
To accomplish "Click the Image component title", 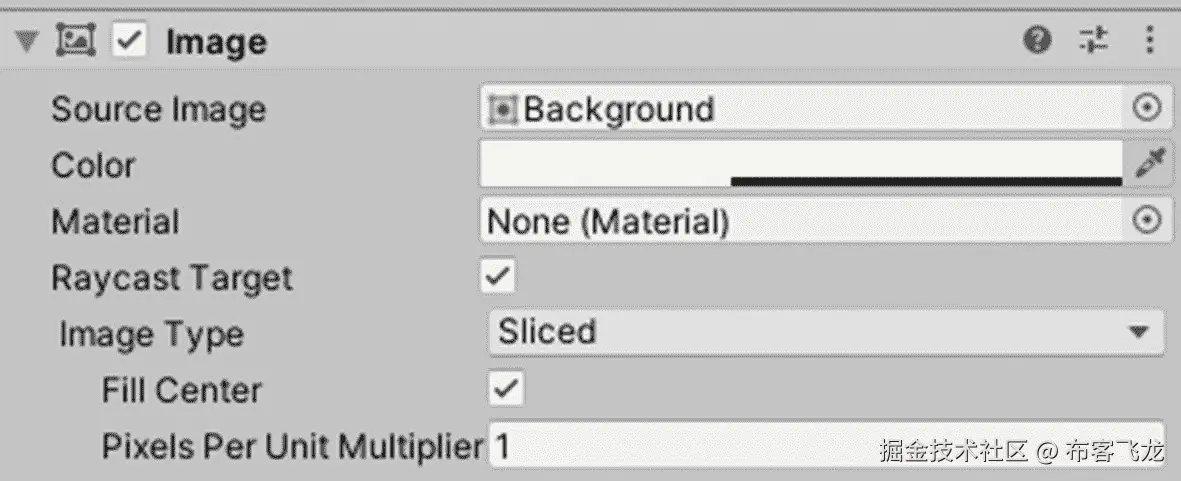I will 216,42.
